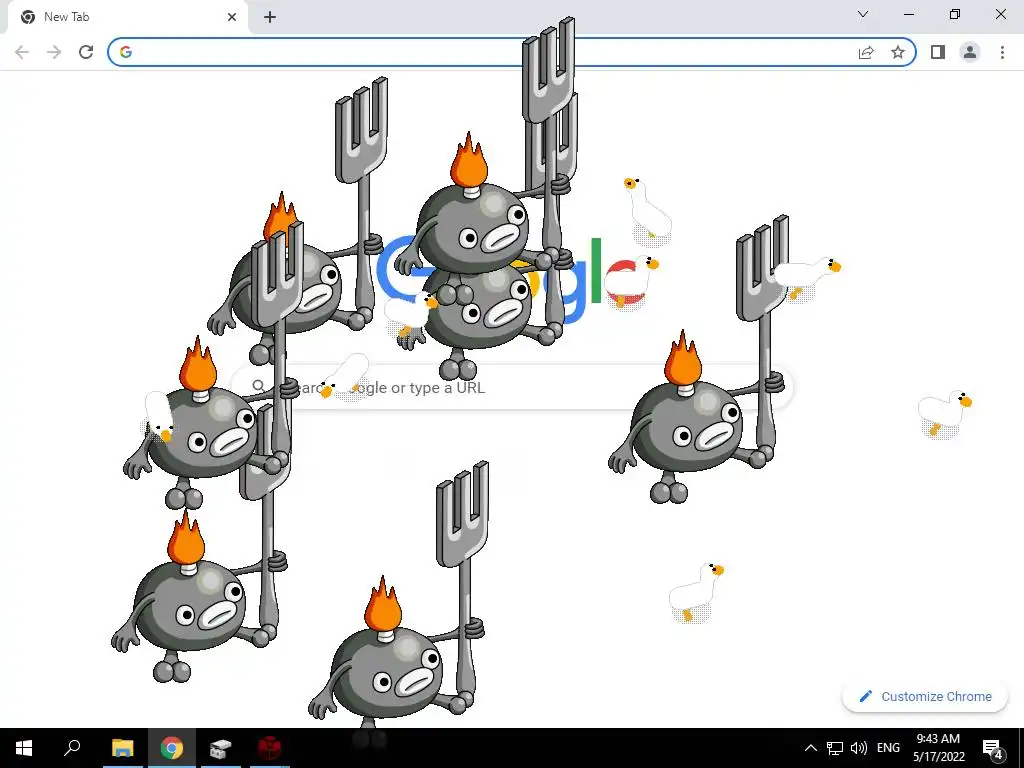Show hidden system tray icons
This screenshot has width=1024, height=768.
(x=810, y=748)
